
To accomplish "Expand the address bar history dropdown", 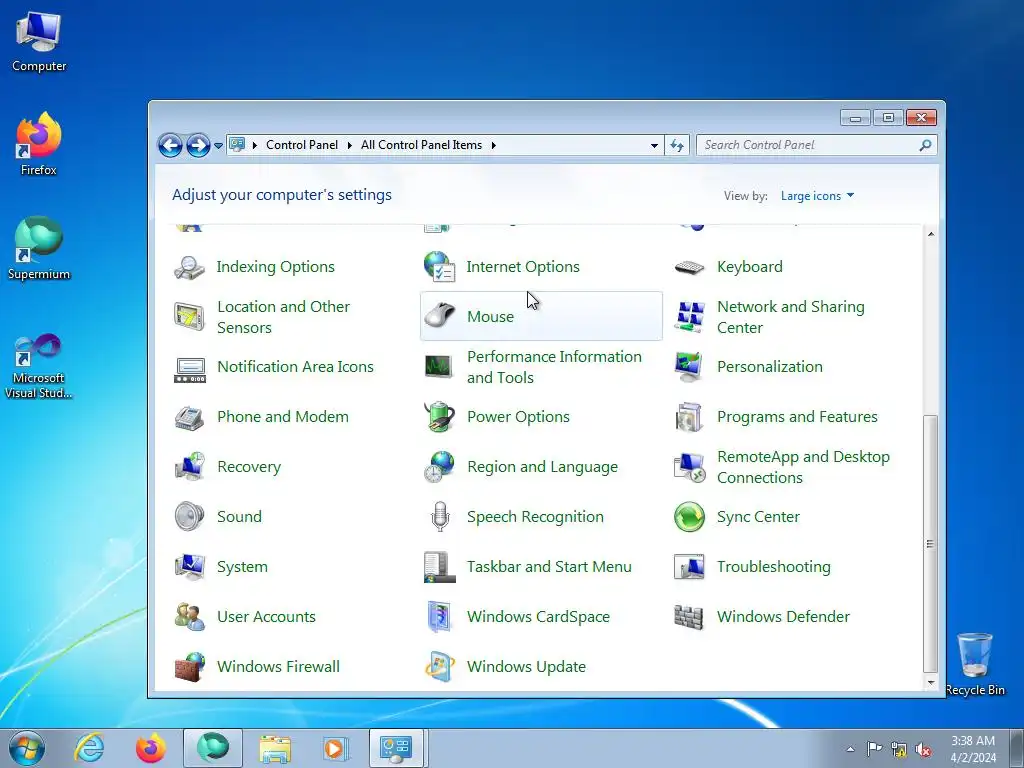I will (654, 146).
